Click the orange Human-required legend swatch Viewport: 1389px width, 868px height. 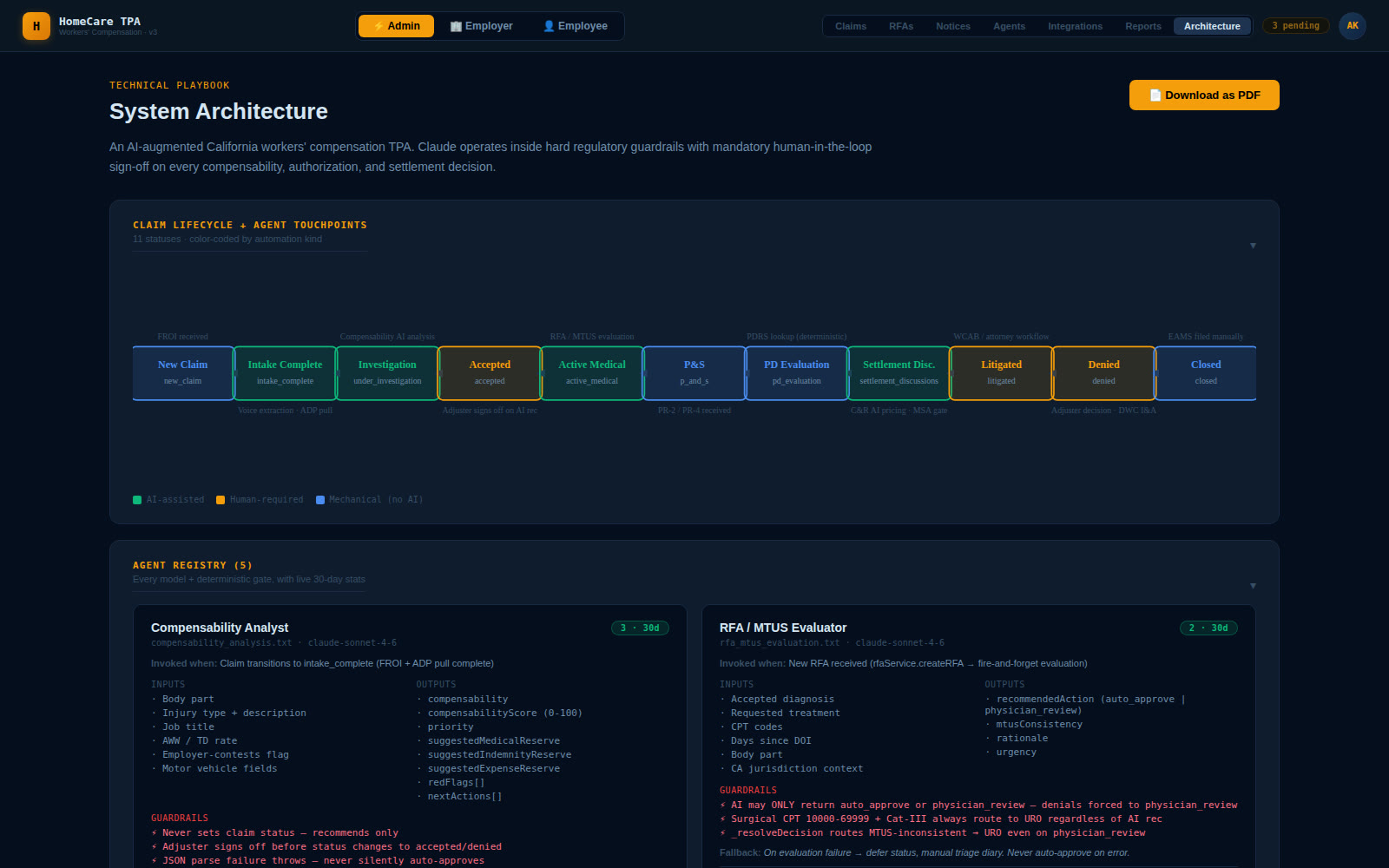point(221,500)
